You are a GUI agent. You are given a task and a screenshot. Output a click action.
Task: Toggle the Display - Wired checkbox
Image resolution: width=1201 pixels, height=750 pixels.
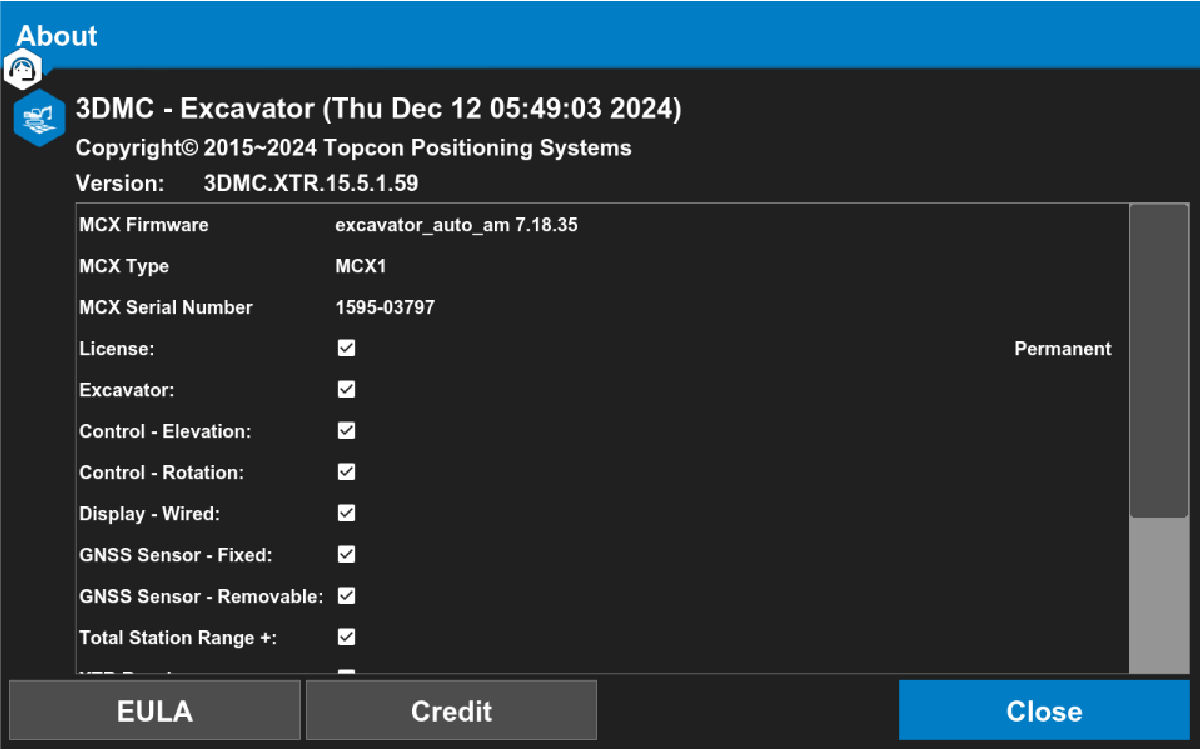pyautogui.click(x=346, y=513)
